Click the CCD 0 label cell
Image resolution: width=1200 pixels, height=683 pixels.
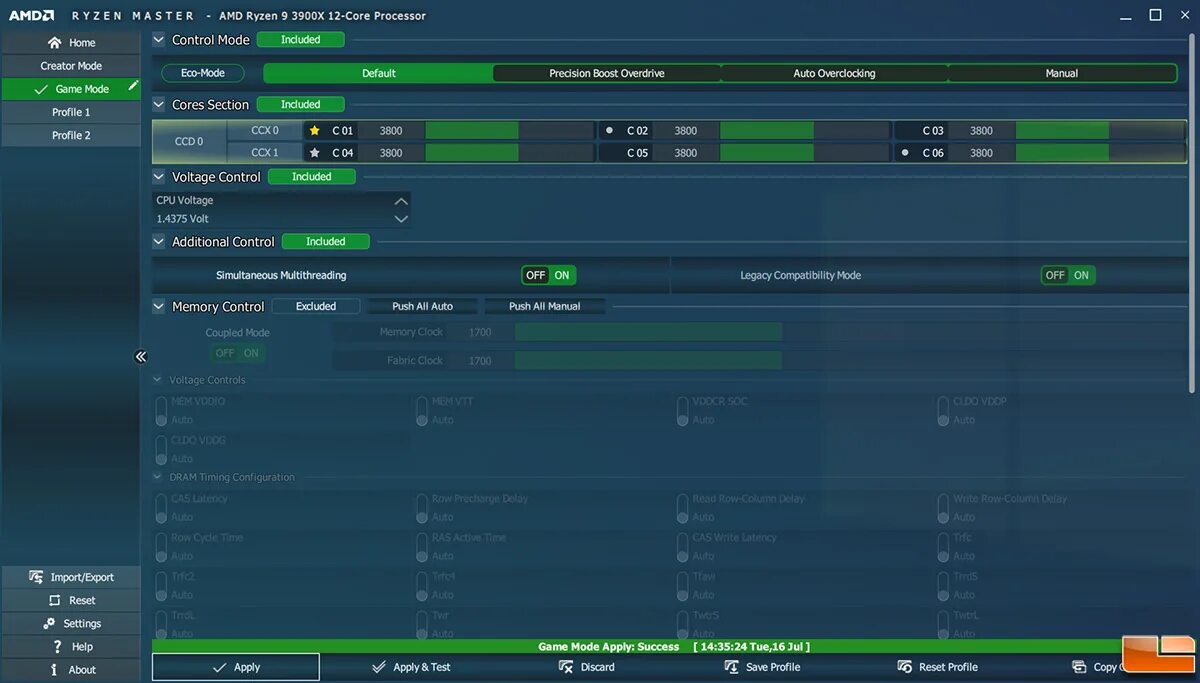click(x=189, y=141)
